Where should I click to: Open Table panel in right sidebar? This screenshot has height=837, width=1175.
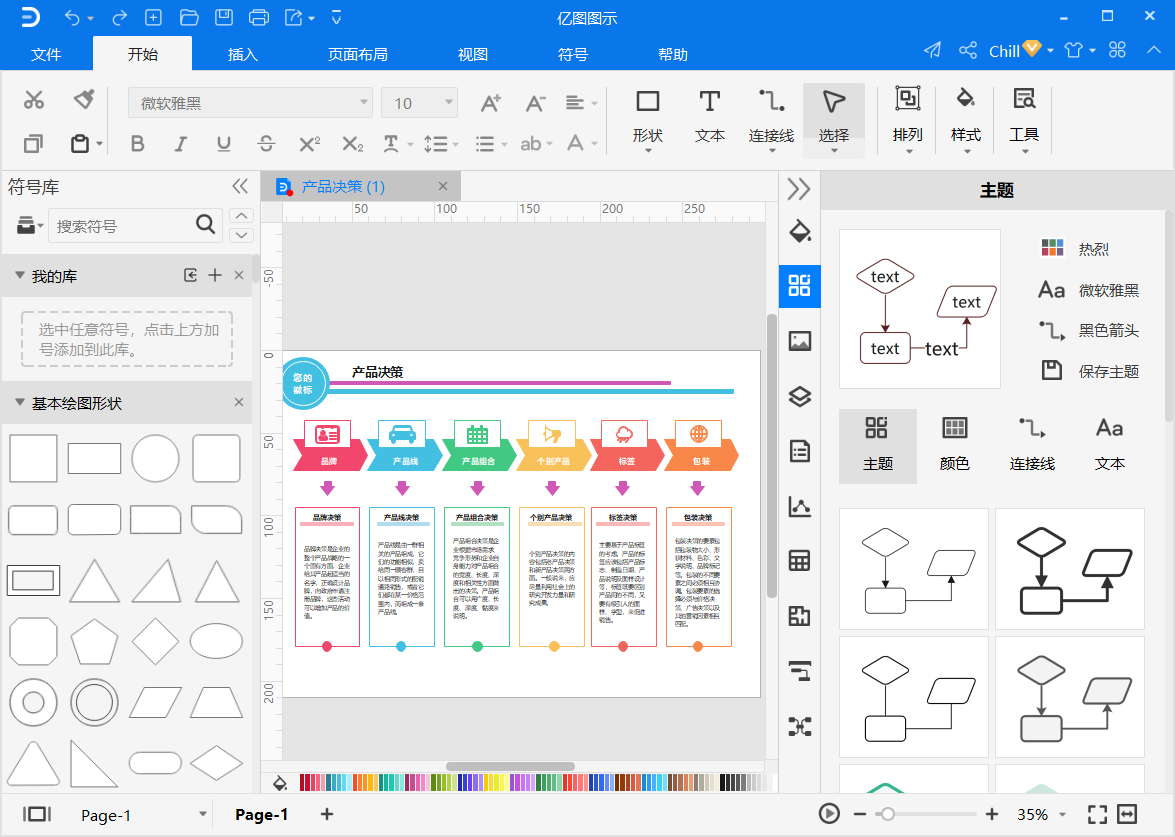pos(800,560)
